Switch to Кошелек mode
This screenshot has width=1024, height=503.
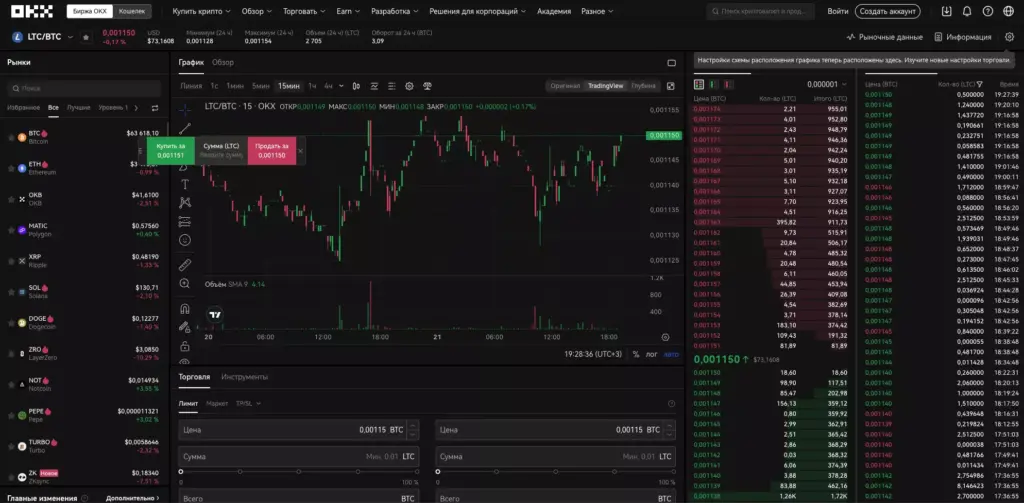click(x=132, y=11)
